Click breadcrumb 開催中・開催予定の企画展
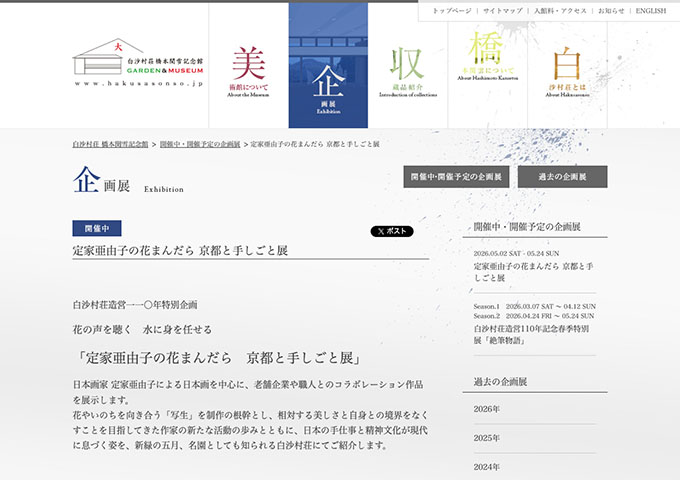This screenshot has width=680, height=480. 200,144
